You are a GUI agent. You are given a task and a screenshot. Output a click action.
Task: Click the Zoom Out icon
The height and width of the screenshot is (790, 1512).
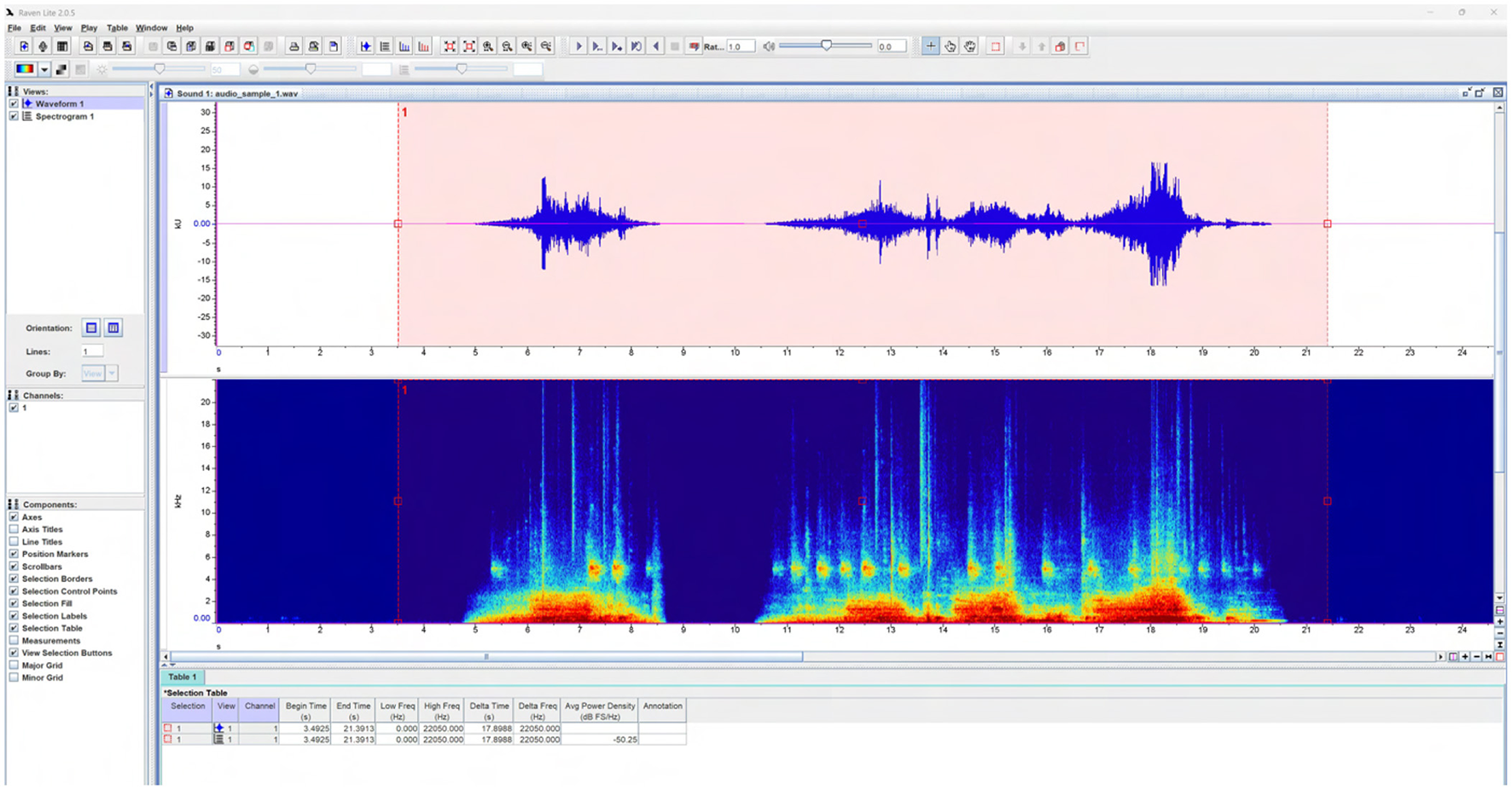click(x=507, y=46)
